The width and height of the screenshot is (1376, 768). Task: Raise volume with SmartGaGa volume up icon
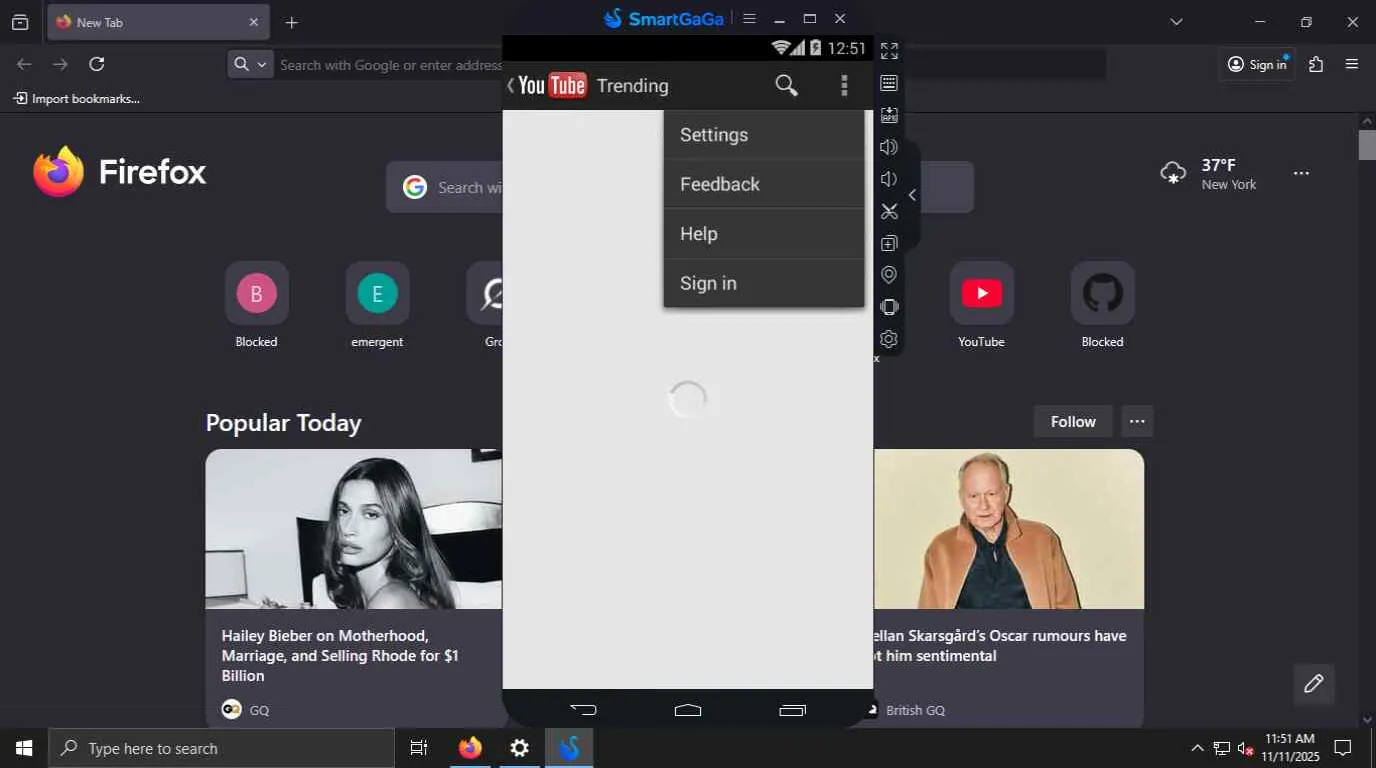(889, 147)
